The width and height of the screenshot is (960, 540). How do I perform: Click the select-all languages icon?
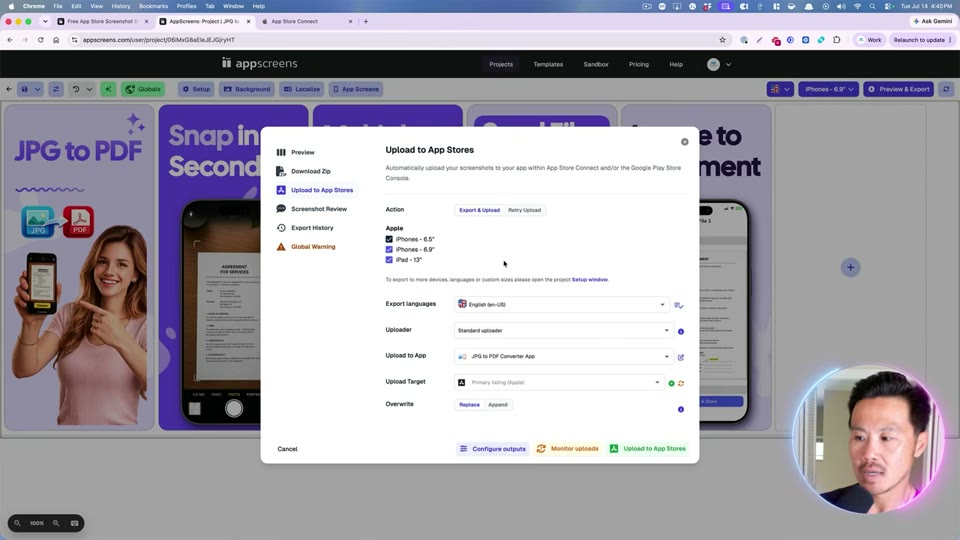coord(678,305)
